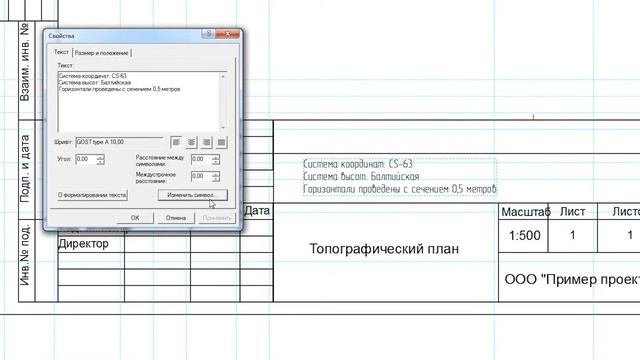Viewport: 640px width, 360px height.
Task: Click the text box scrollbar up arrow
Action: (223, 76)
